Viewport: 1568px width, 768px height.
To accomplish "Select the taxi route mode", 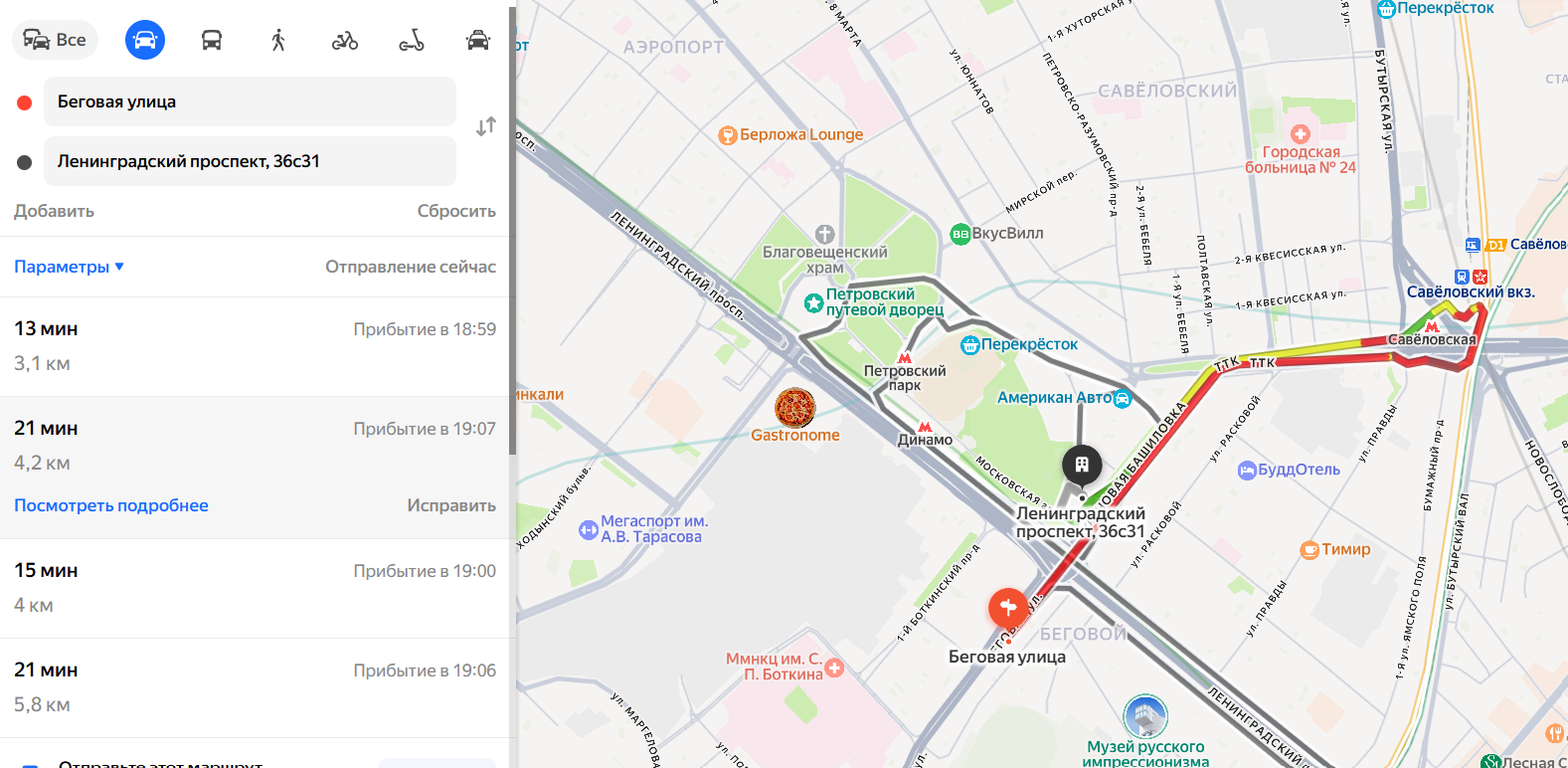I will [x=478, y=40].
